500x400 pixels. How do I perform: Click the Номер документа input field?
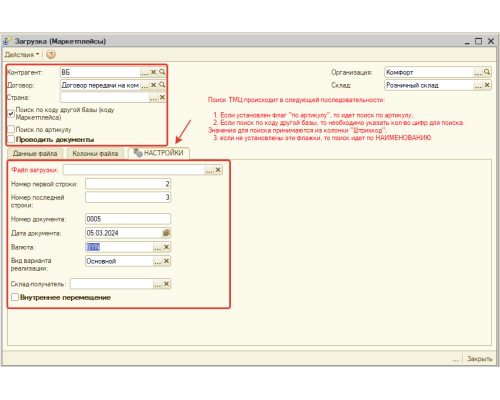click(x=128, y=219)
